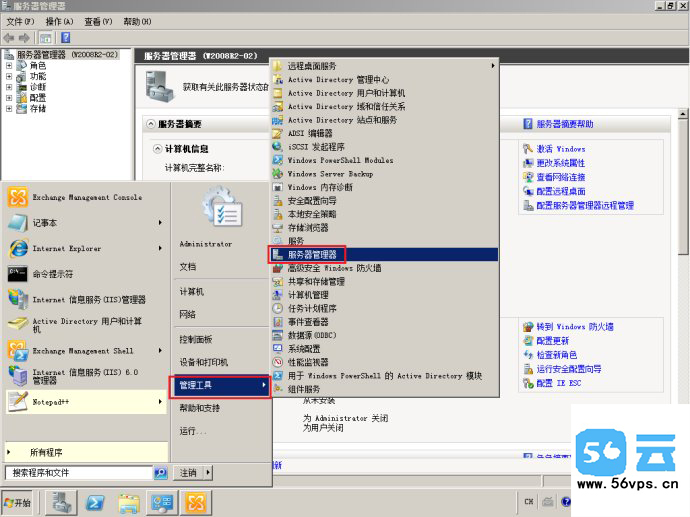Viewport: 690px width, 517px height.
Task: Open Exchange Management Console from Start menu
Action: click(86, 197)
